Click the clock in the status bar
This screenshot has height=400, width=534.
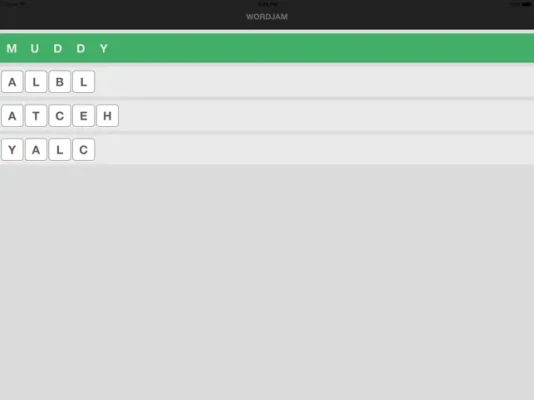click(268, 4)
